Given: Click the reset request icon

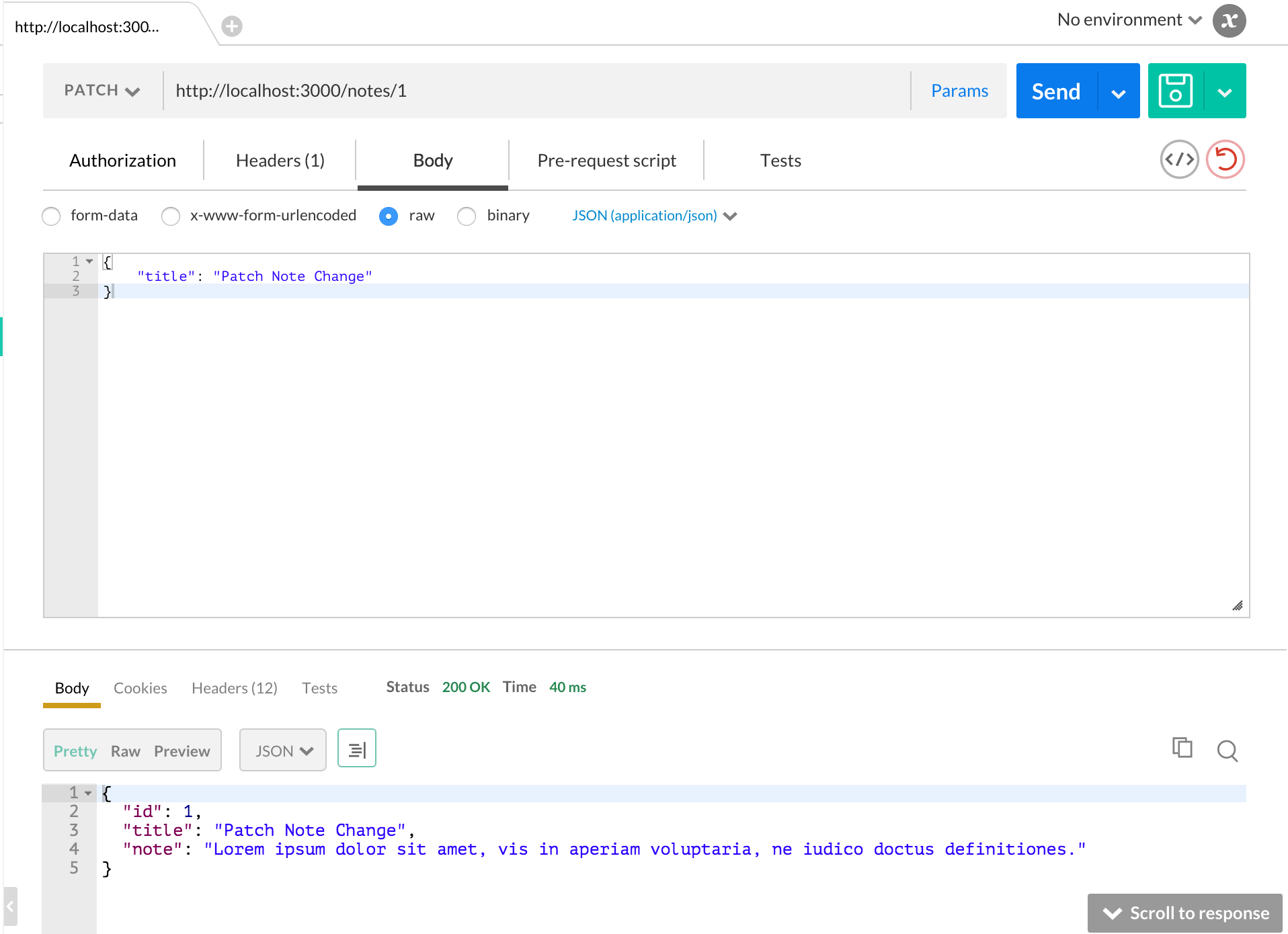Looking at the screenshot, I should coord(1225,159).
